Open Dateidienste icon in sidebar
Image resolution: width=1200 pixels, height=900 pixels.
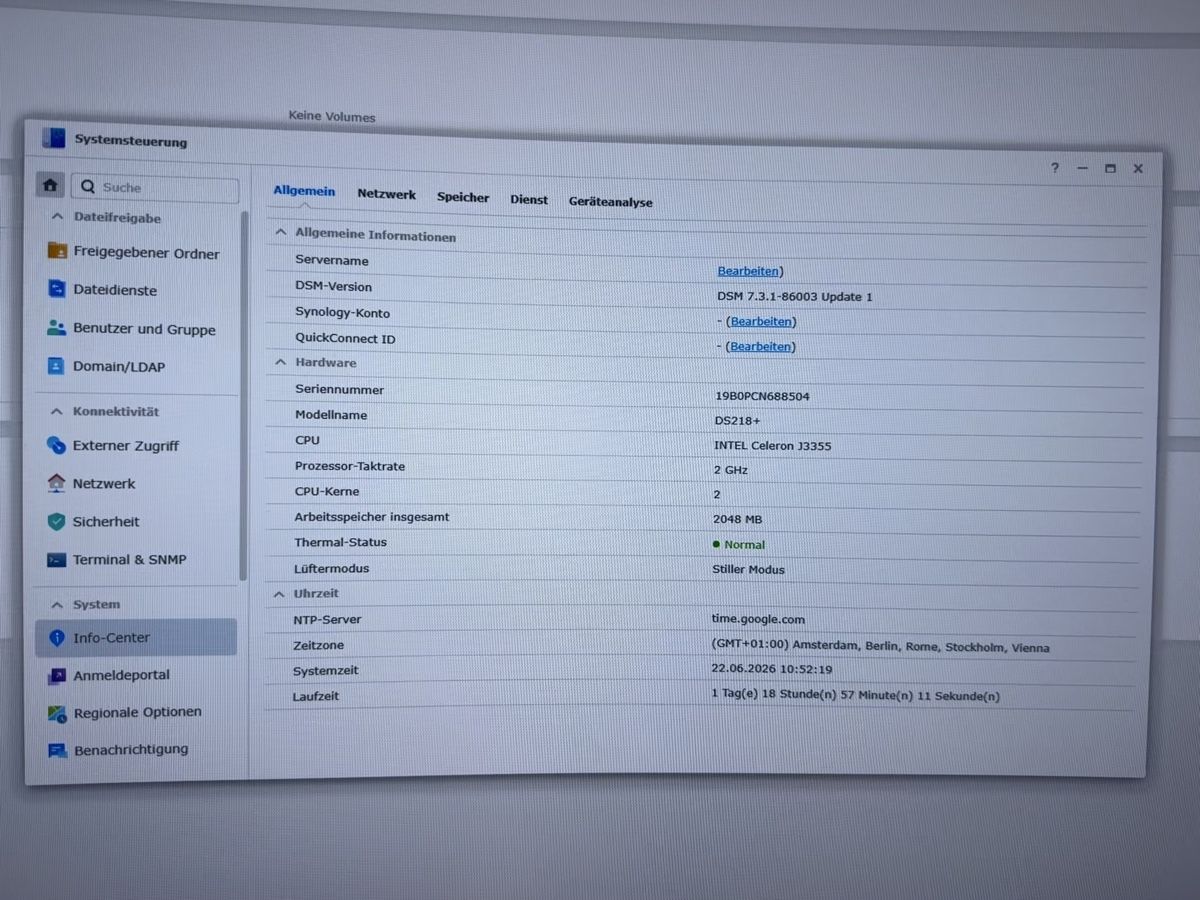point(57,289)
